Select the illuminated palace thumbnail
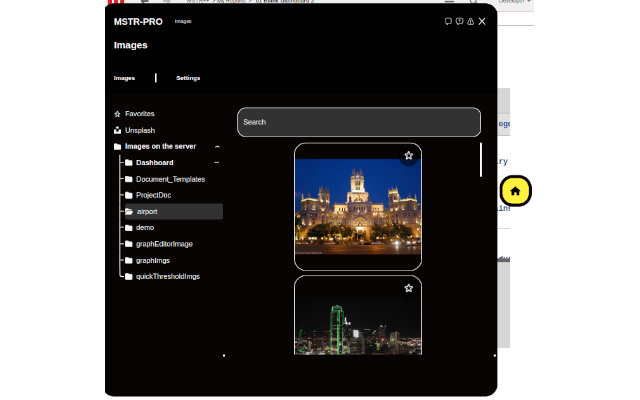The width and height of the screenshot is (640, 400). click(x=358, y=207)
